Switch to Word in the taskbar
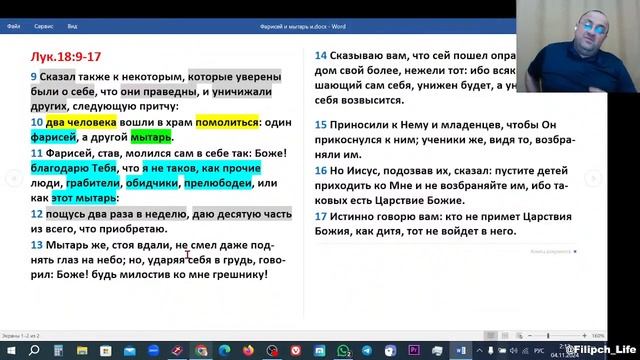 461,351
